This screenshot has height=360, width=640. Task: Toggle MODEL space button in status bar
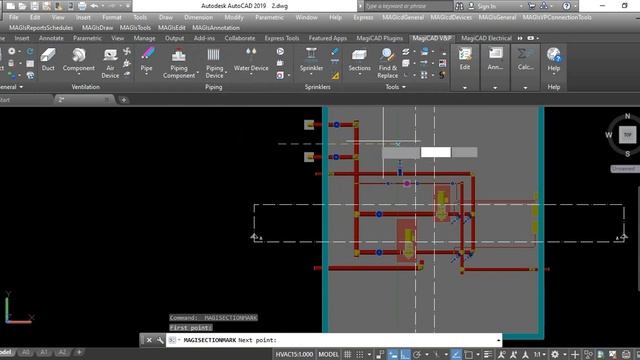coord(329,354)
